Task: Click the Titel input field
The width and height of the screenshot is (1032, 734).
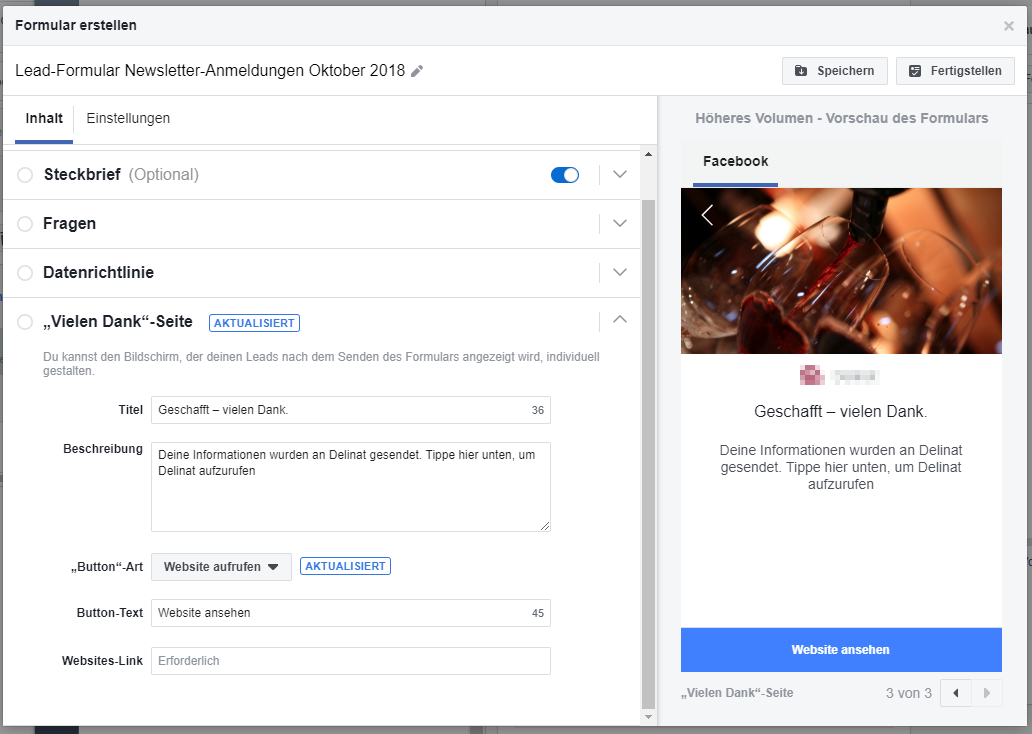Action: pos(351,410)
